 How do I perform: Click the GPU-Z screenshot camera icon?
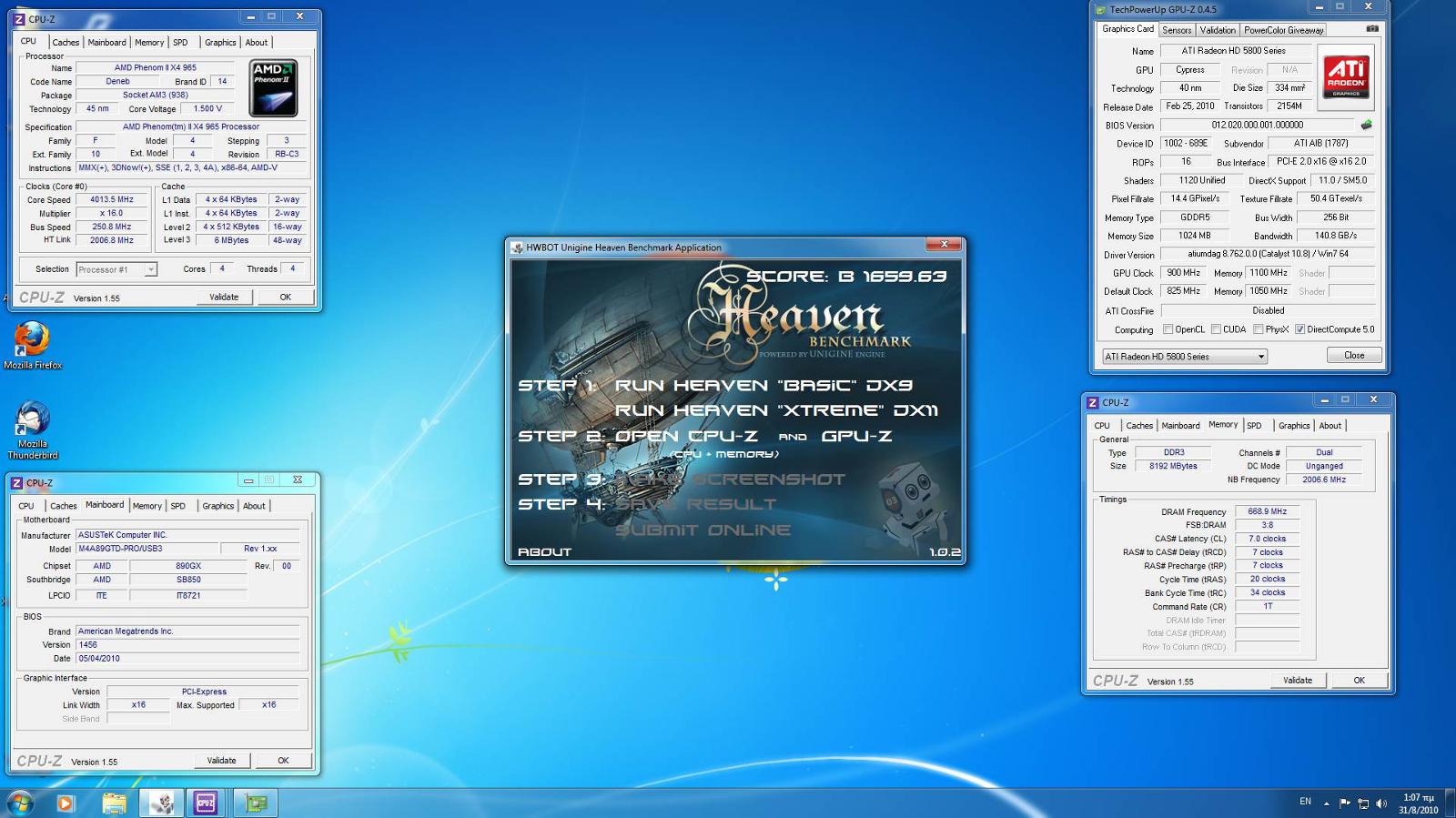click(x=1372, y=29)
